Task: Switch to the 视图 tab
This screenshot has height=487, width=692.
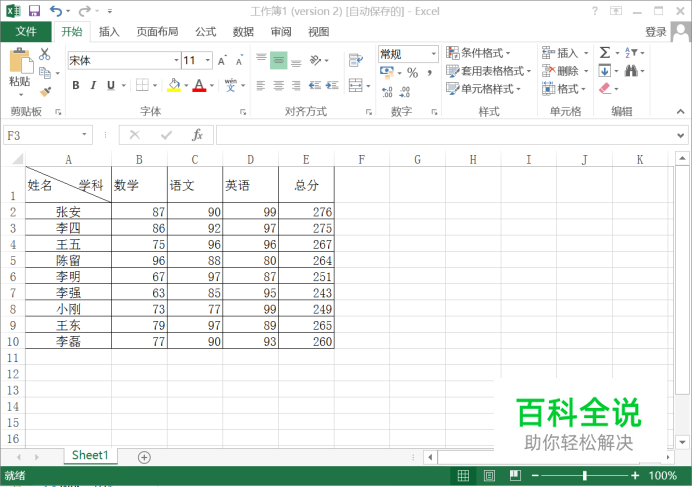Action: click(318, 32)
